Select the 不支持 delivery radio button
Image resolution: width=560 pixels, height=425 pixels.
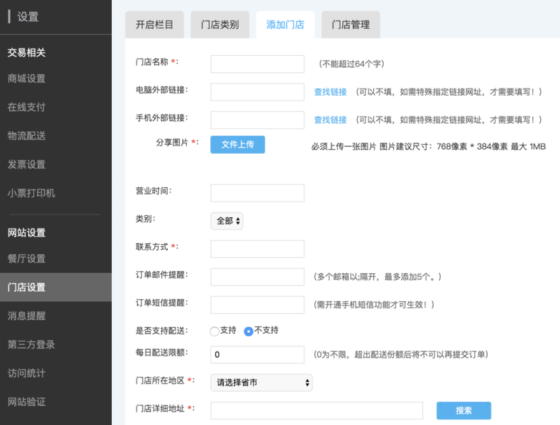[249, 331]
